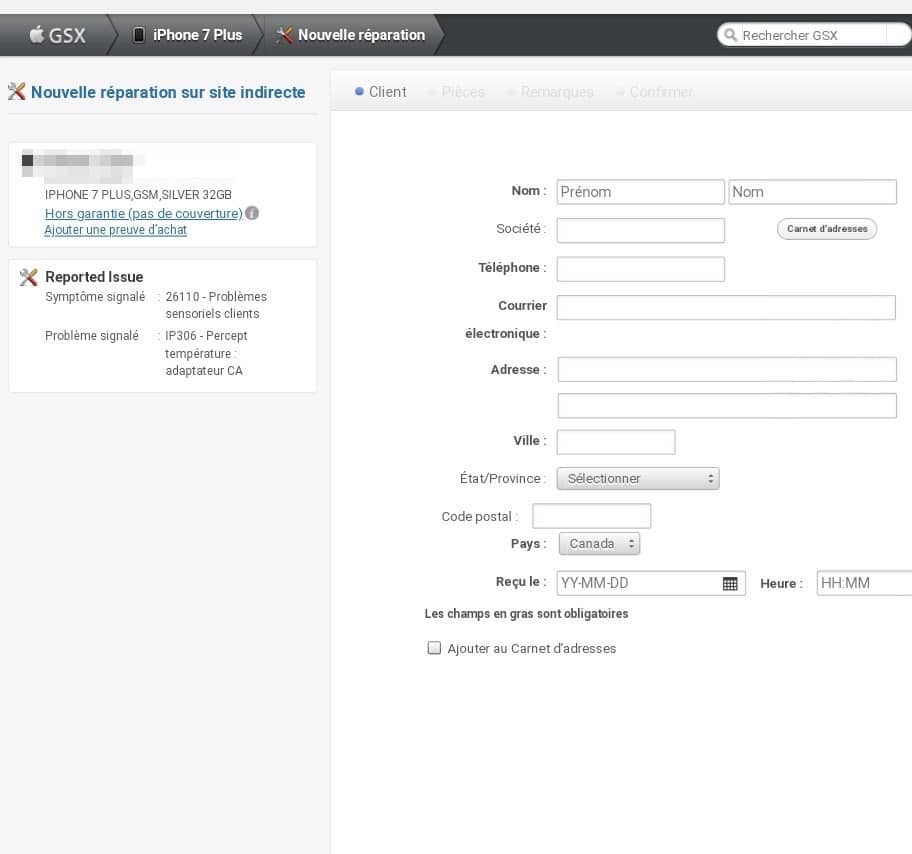This screenshot has width=912, height=854.
Task: Click the info icon next to Hors garantie
Action: click(252, 213)
